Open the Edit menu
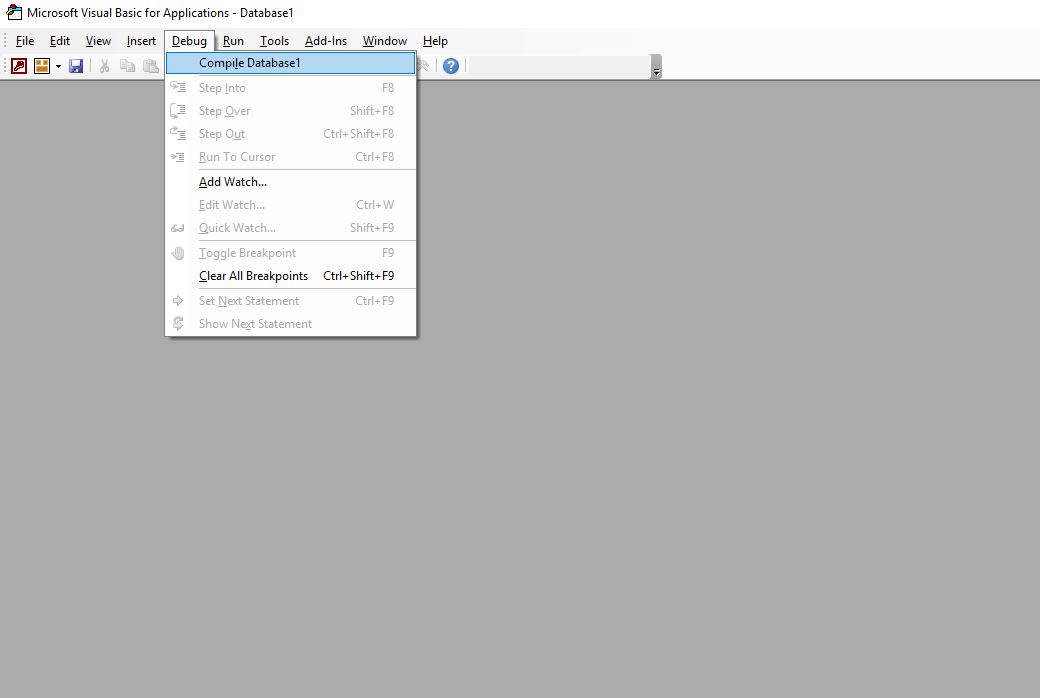Viewport: 1040px width, 698px height. [x=60, y=41]
